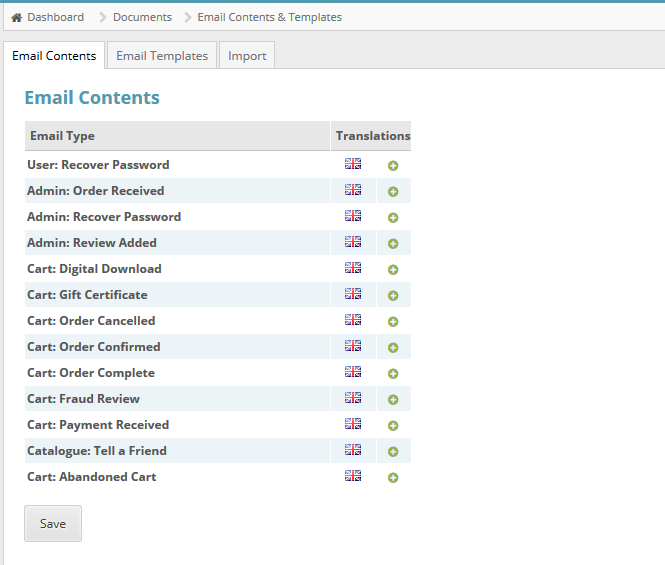Go to Documents in the breadcrumb
The height and width of the screenshot is (565, 665).
point(142,17)
